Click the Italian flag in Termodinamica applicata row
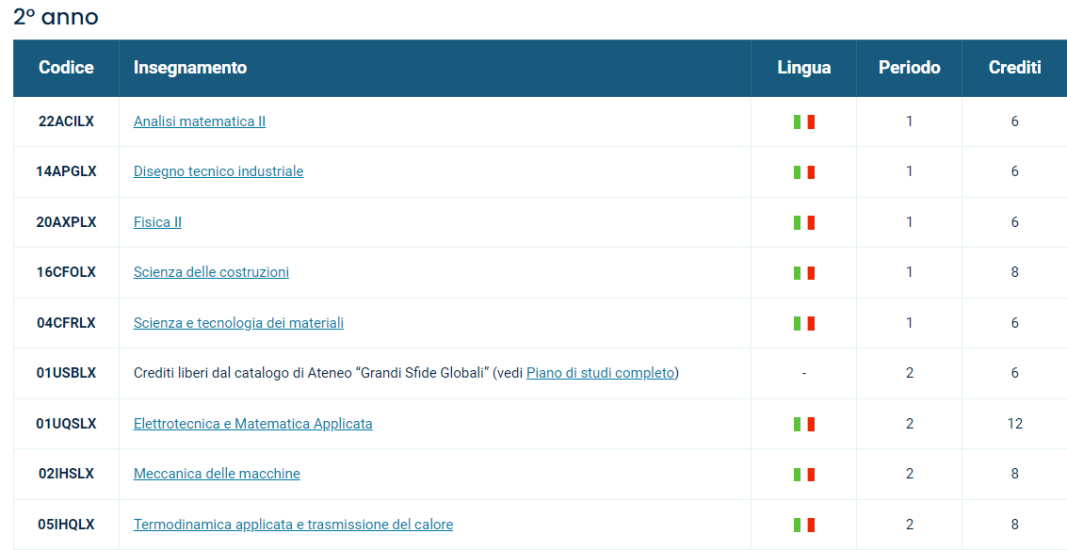The height and width of the screenshot is (550, 1067). [x=804, y=525]
